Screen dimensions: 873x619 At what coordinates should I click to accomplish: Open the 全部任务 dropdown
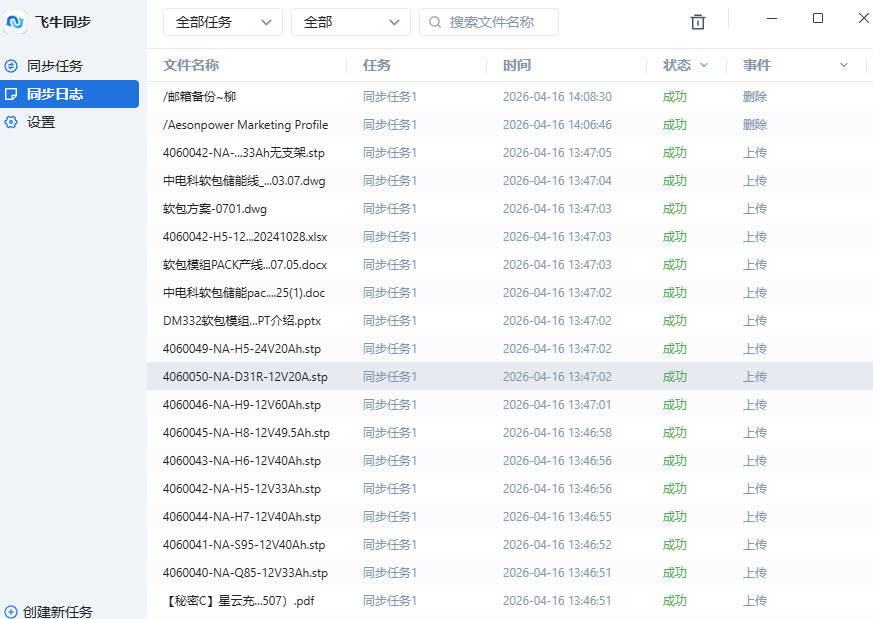point(223,22)
